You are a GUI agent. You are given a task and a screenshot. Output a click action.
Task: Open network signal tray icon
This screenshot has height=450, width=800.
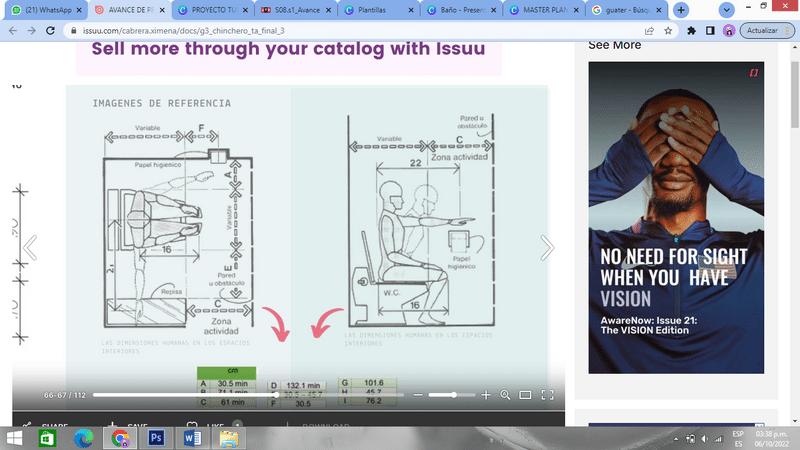coord(718,439)
